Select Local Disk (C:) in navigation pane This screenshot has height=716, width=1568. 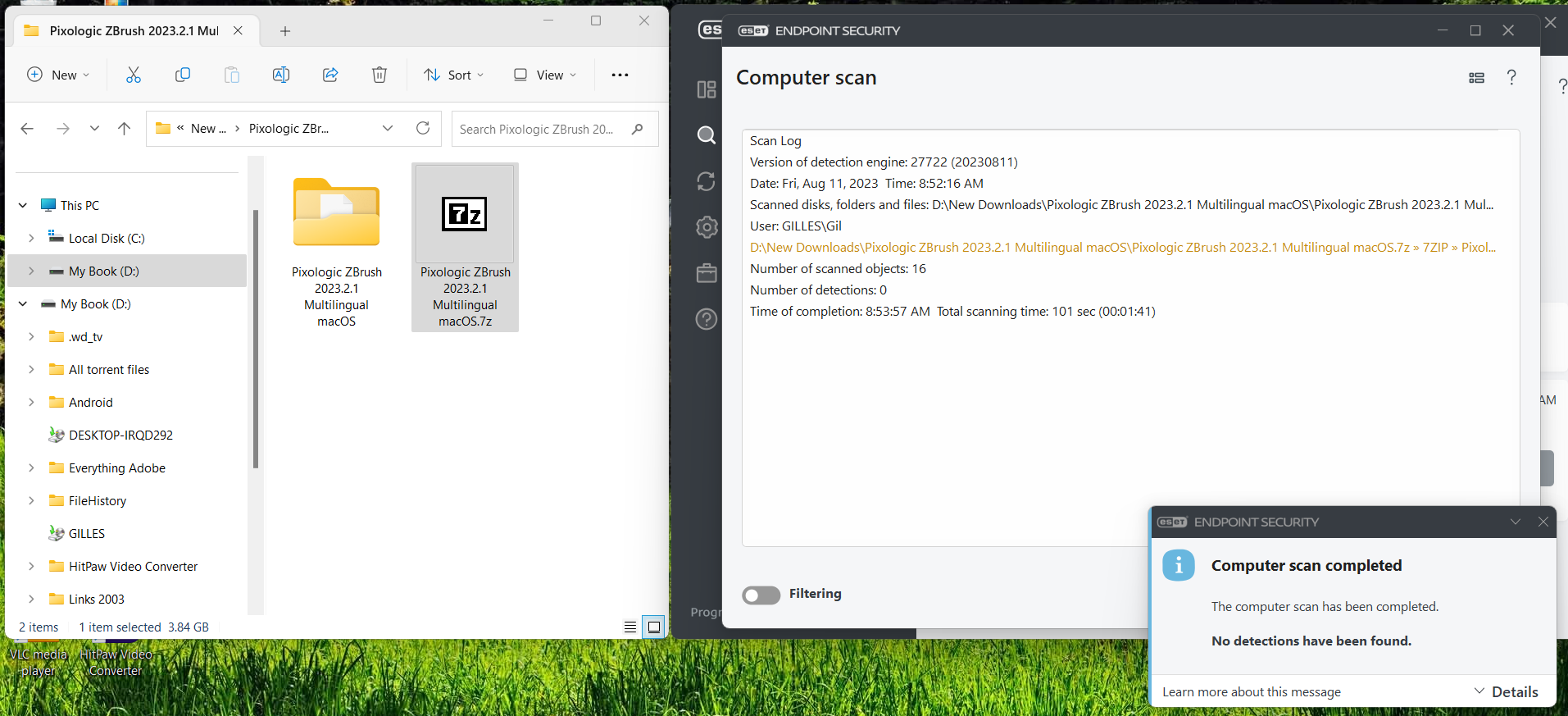tap(107, 238)
